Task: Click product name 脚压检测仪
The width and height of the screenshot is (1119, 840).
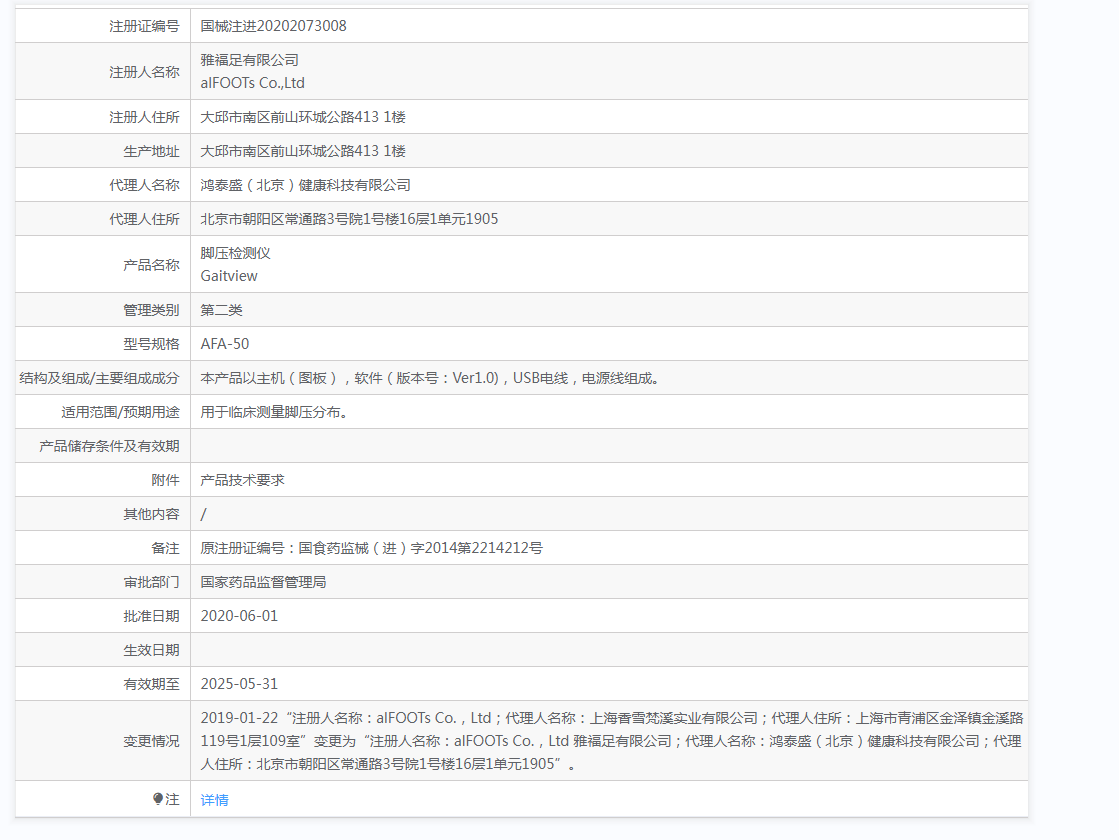Action: pyautogui.click(x=236, y=253)
